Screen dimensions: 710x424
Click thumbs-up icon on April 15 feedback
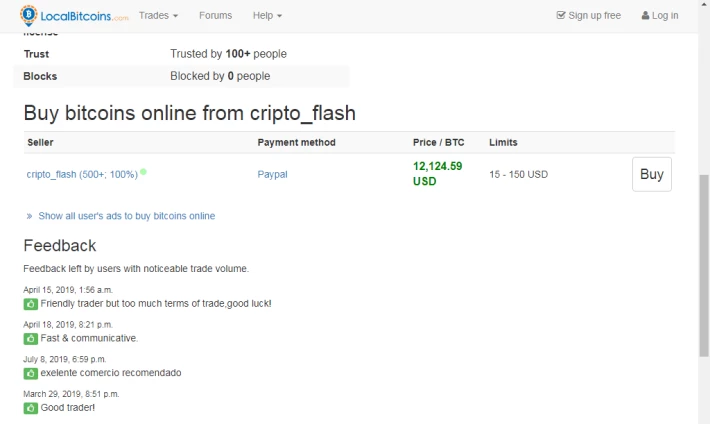30,304
